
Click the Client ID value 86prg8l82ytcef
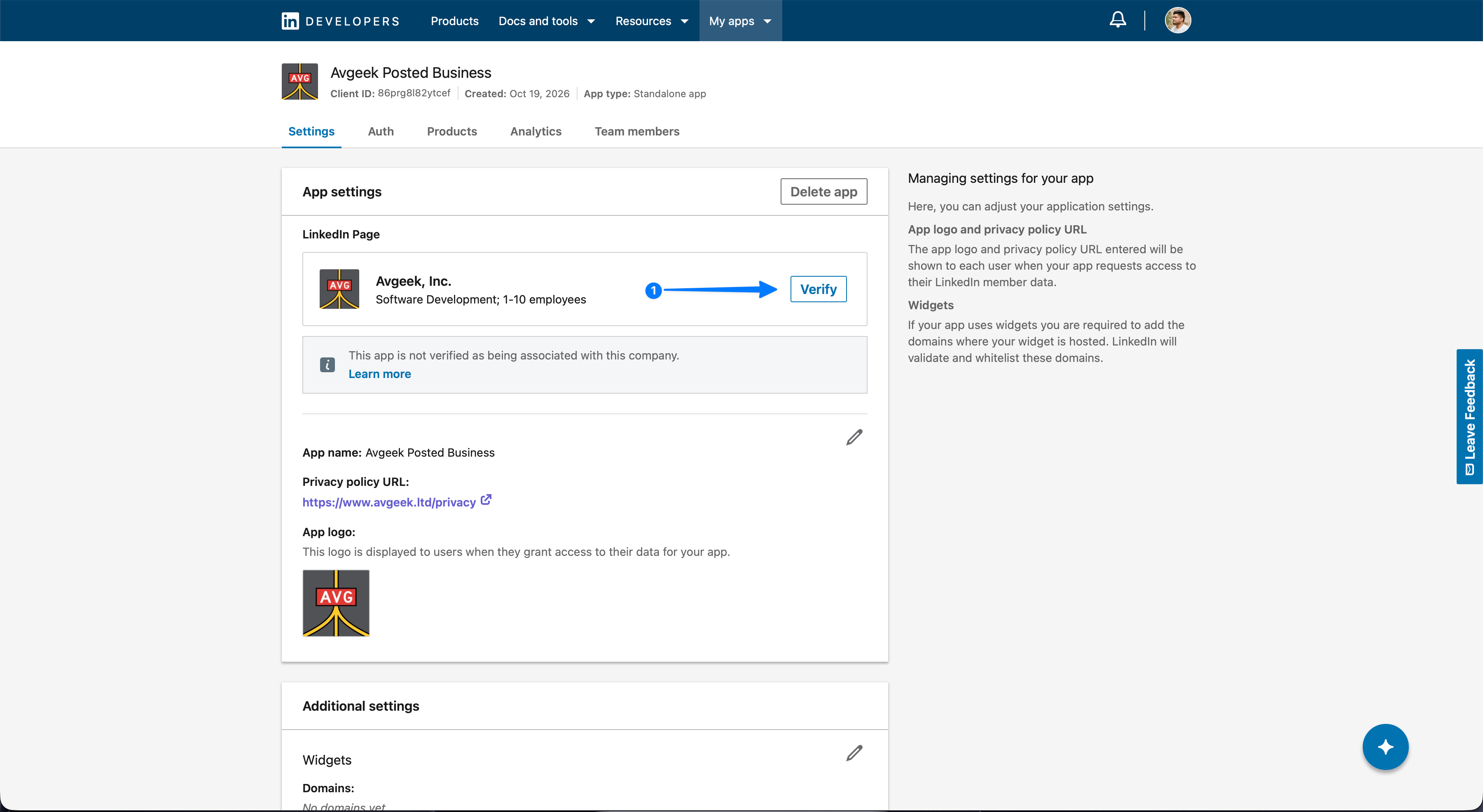[x=414, y=93]
